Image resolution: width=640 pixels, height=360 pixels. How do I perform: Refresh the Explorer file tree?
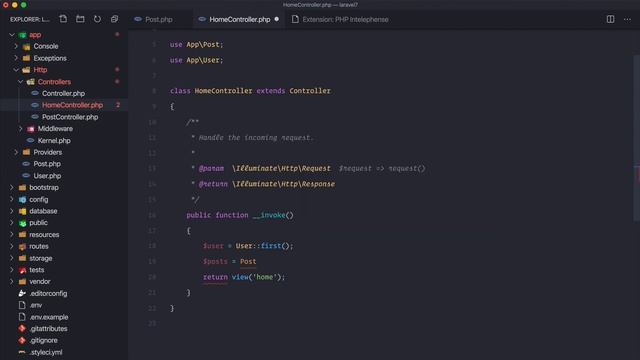coord(97,19)
